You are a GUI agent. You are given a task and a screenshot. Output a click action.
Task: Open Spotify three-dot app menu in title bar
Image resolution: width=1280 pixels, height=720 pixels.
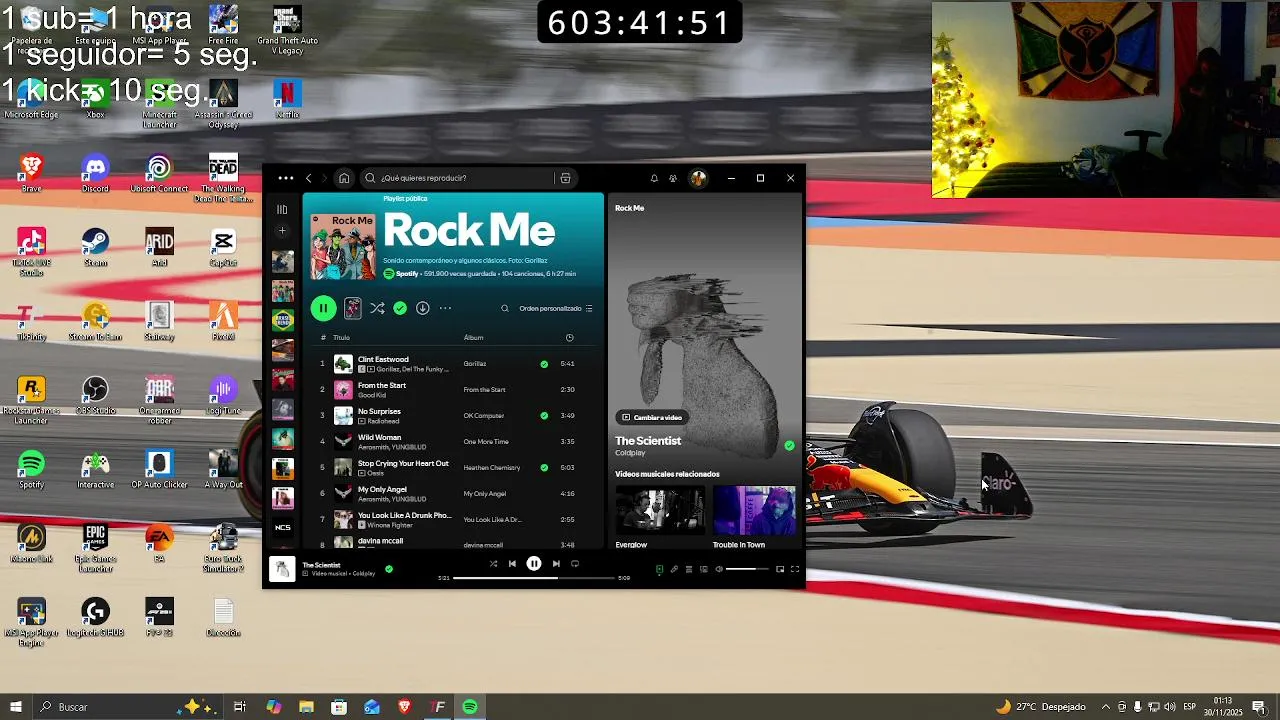pos(286,178)
